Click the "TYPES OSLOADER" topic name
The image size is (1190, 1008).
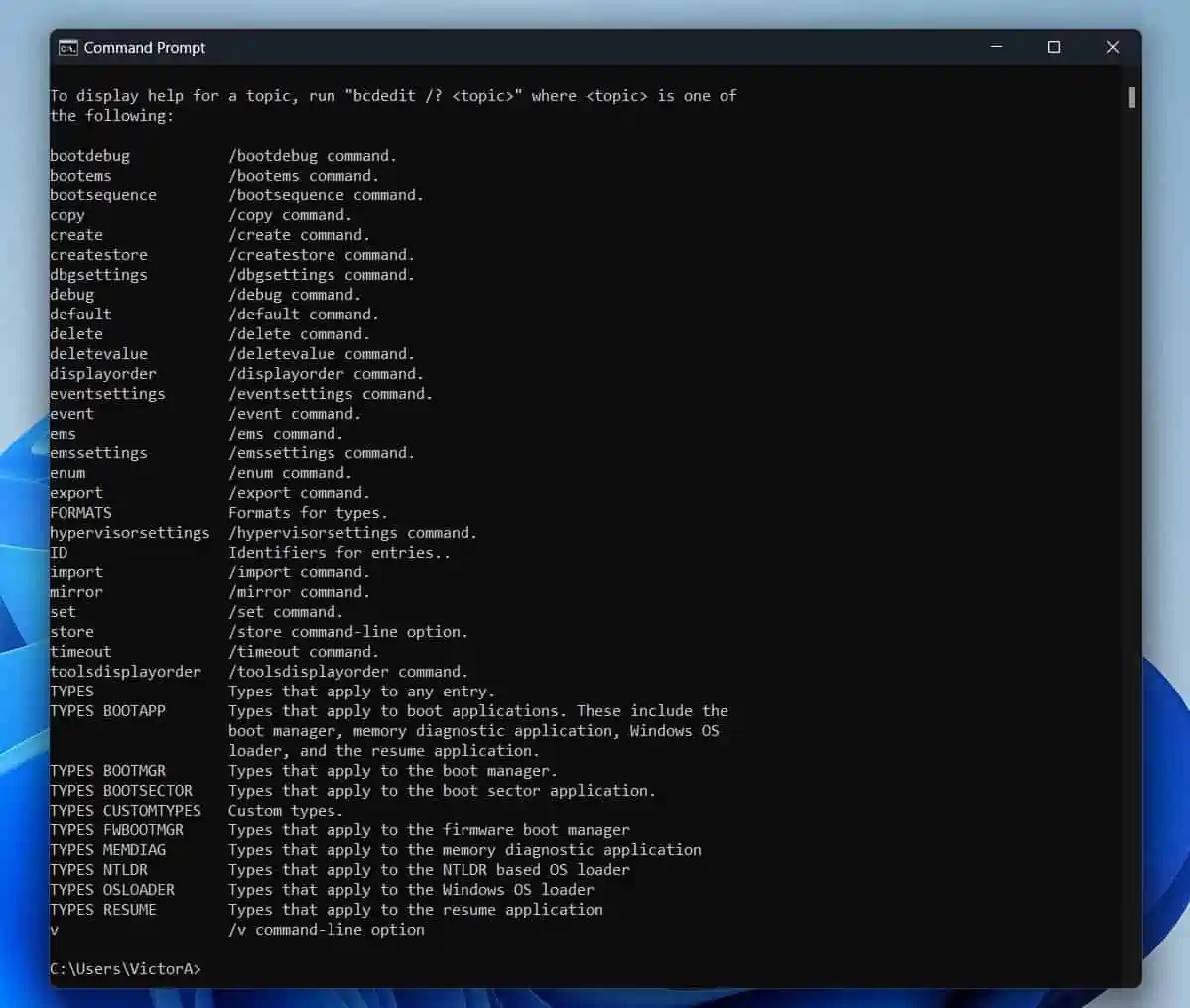(x=112, y=890)
